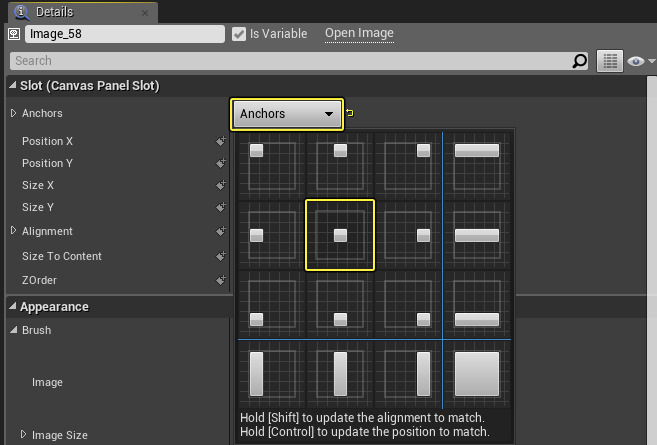
Task: Collapse the Brush property group
Action: 14,330
